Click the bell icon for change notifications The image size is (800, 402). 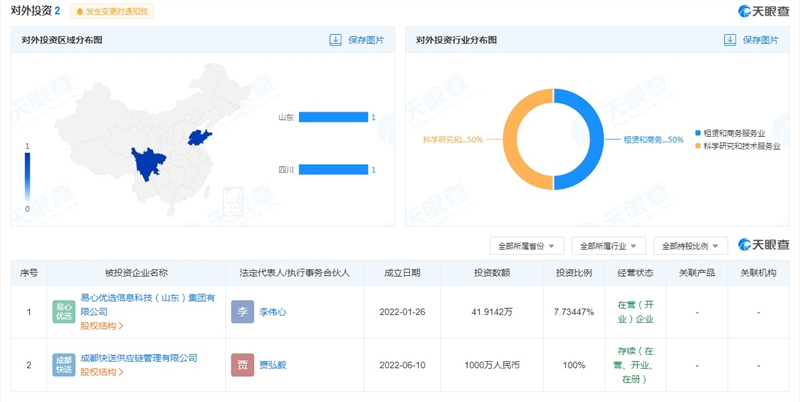pos(80,11)
